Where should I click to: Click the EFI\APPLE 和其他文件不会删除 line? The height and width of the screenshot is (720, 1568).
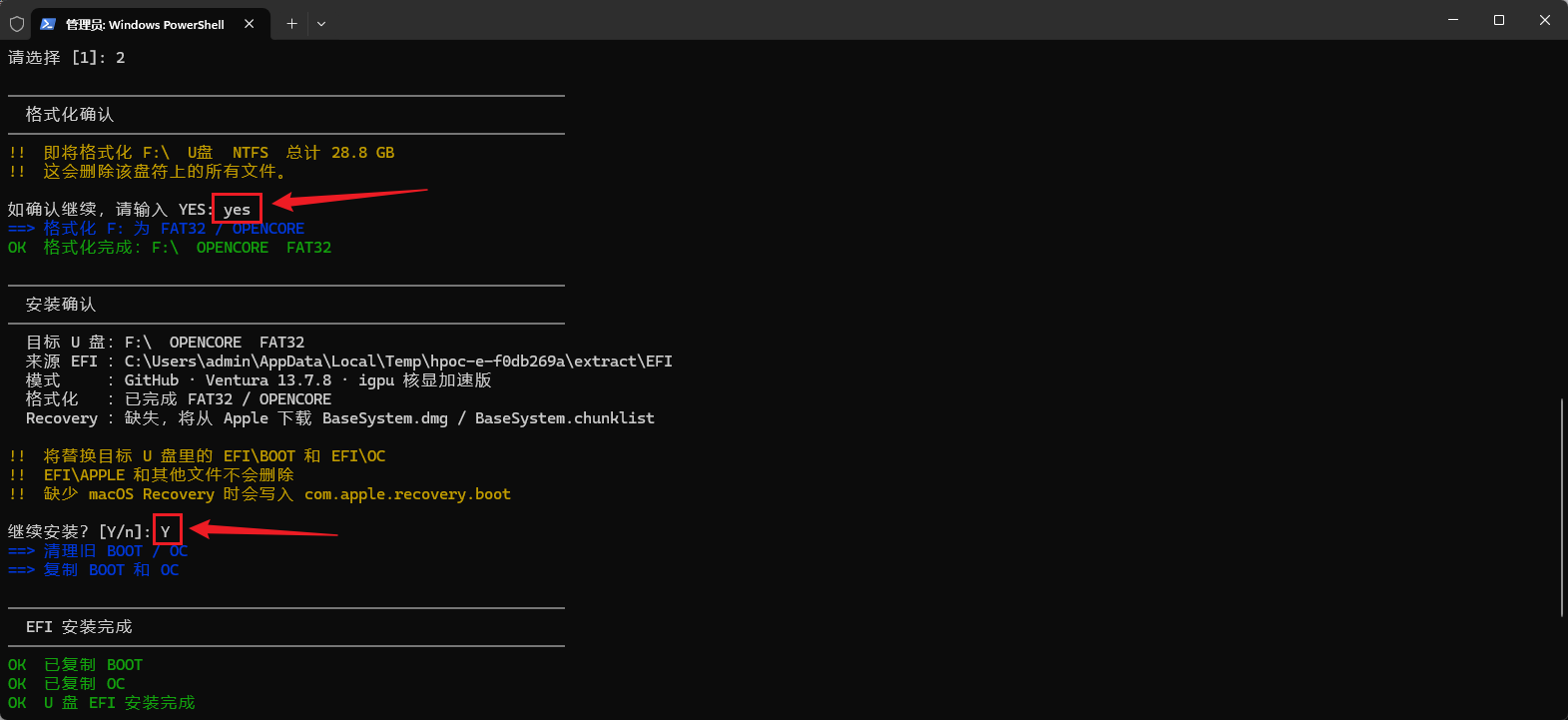click(152, 475)
